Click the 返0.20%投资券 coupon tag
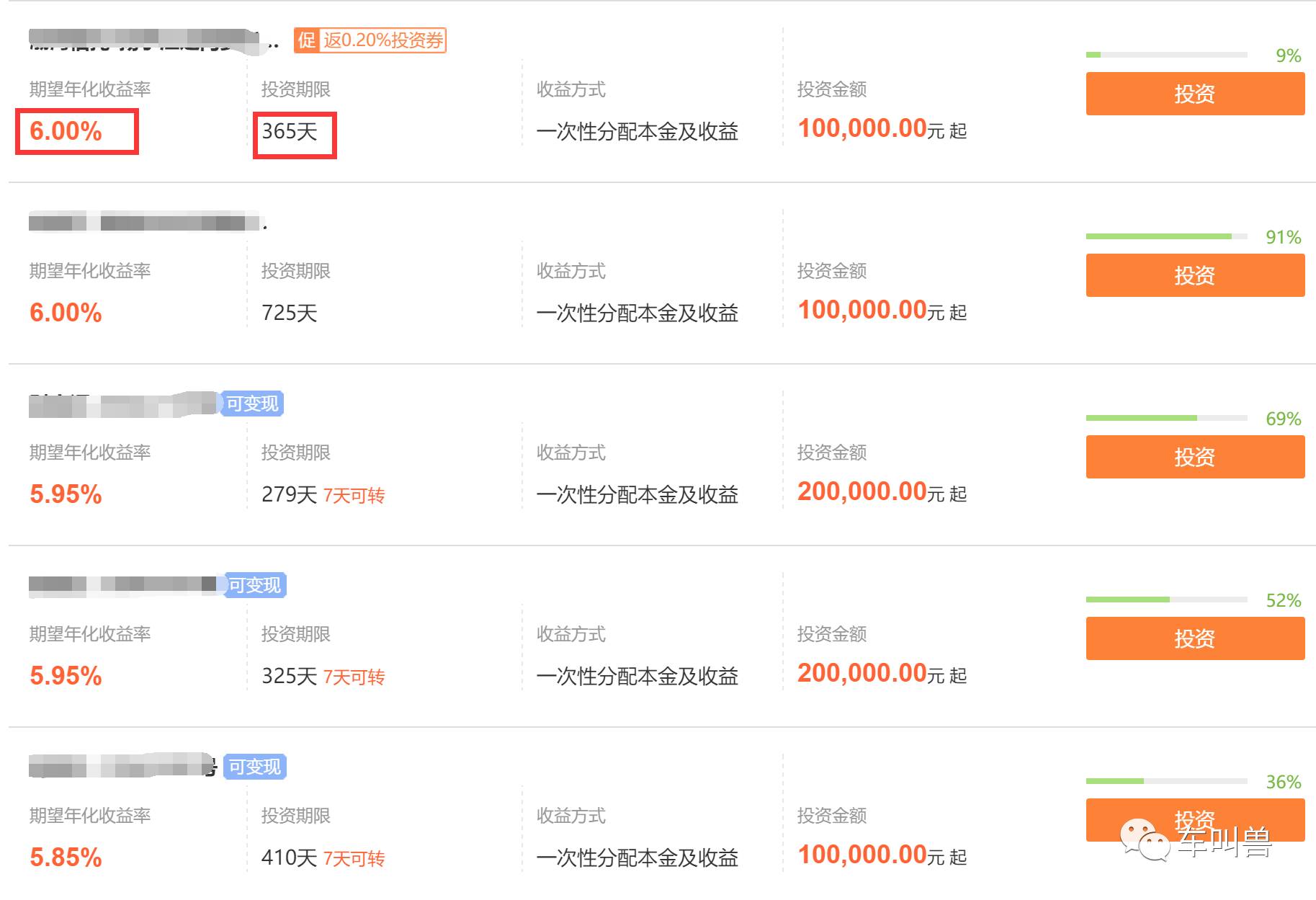The width and height of the screenshot is (1316, 900). click(382, 40)
